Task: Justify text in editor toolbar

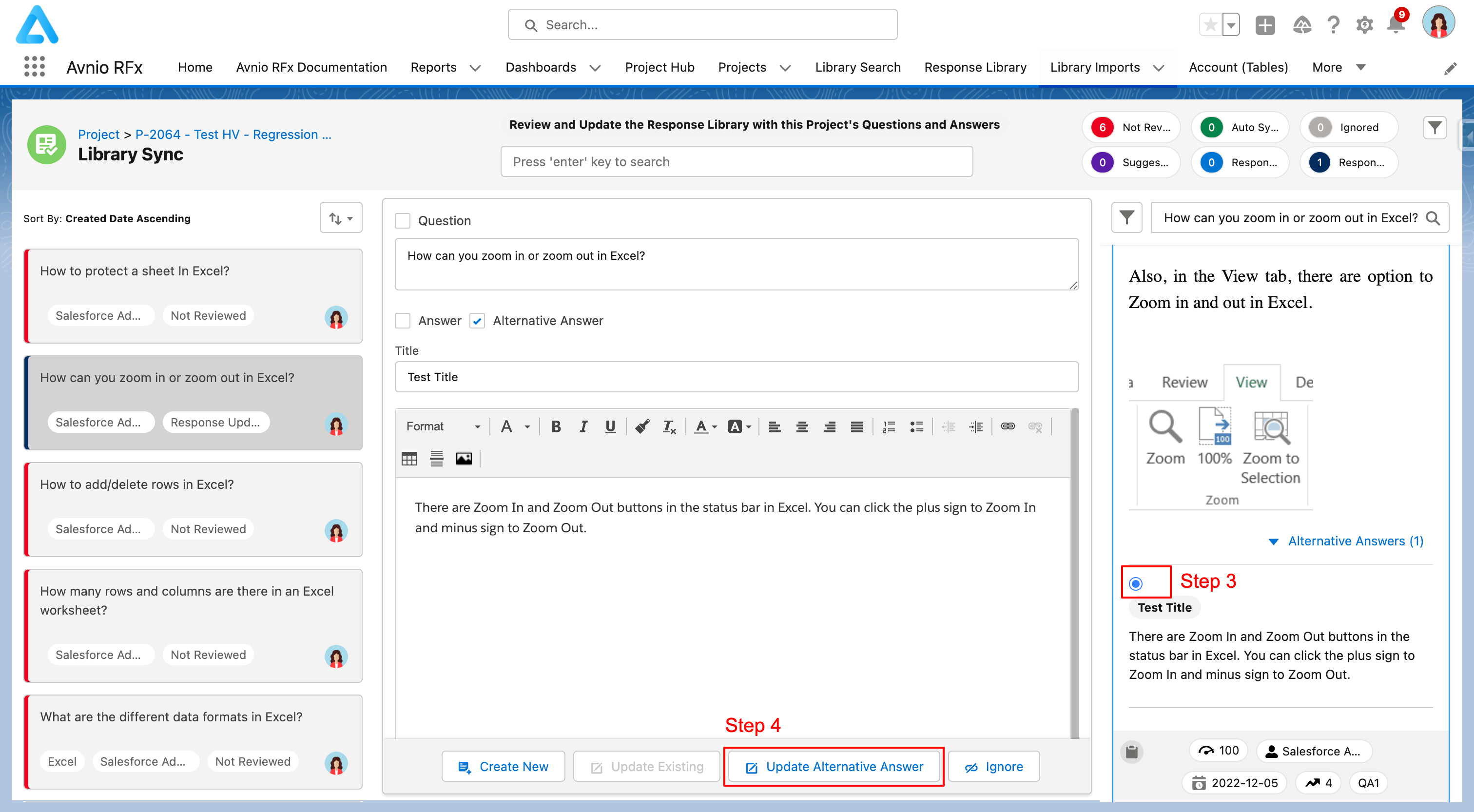Action: click(856, 426)
